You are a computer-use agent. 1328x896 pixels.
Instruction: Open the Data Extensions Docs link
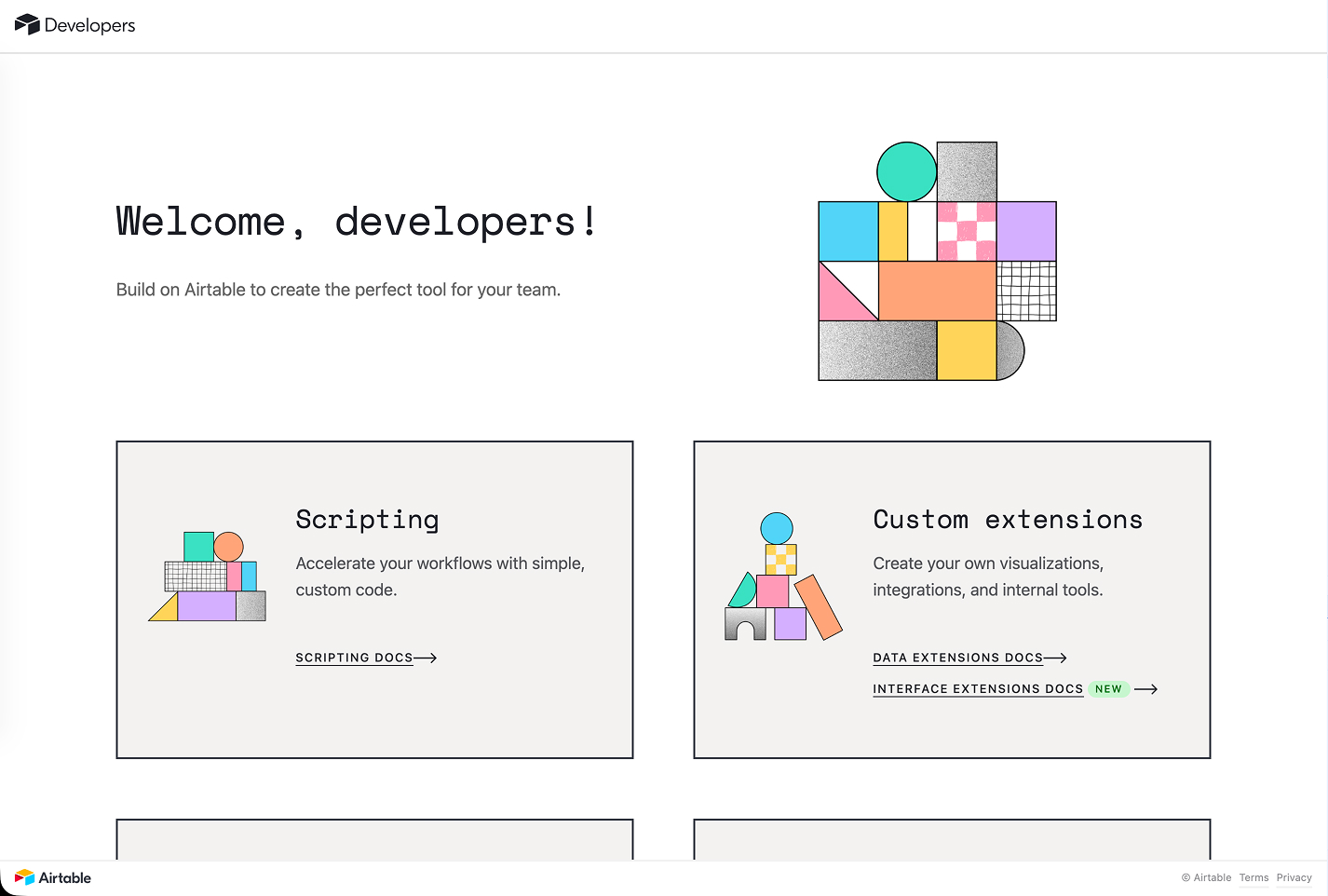point(957,658)
